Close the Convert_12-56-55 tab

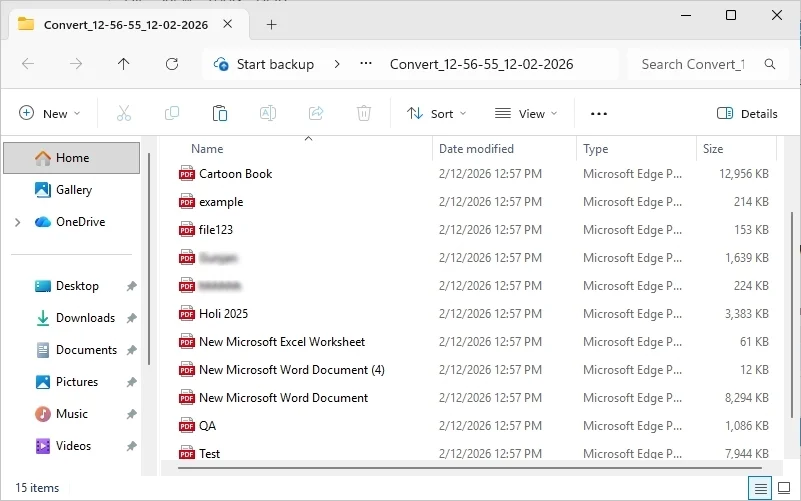228,24
